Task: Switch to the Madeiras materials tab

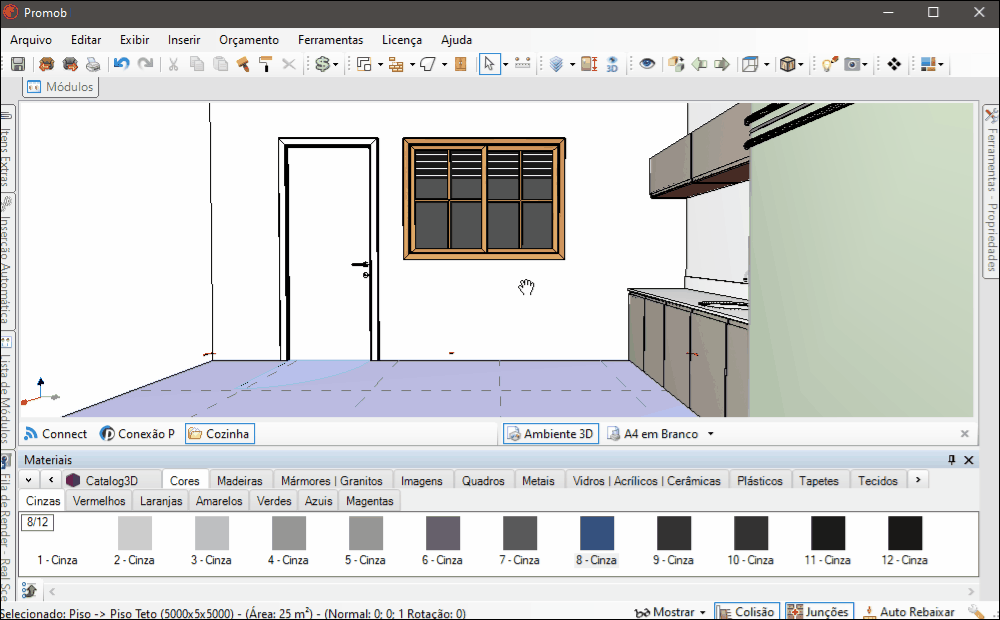Action: tap(239, 481)
